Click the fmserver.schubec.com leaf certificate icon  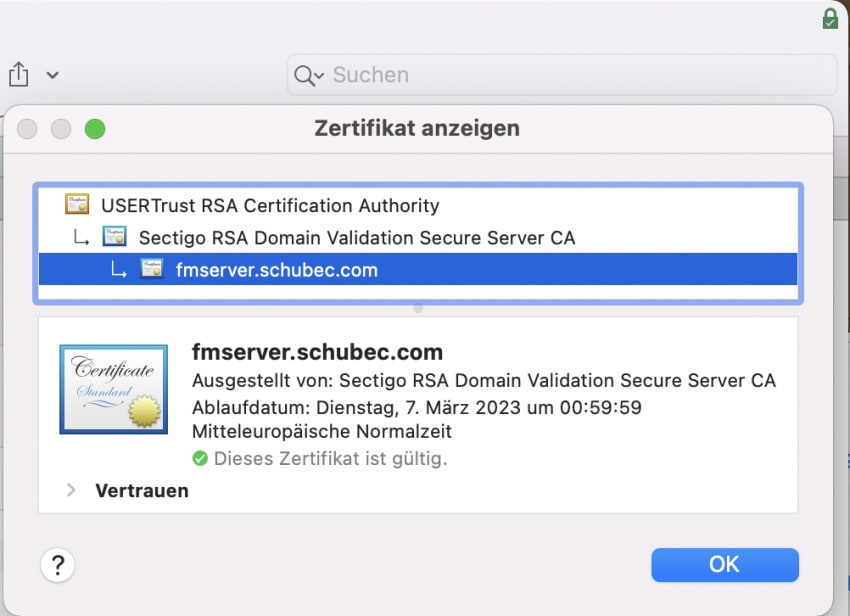pyautogui.click(x=152, y=268)
